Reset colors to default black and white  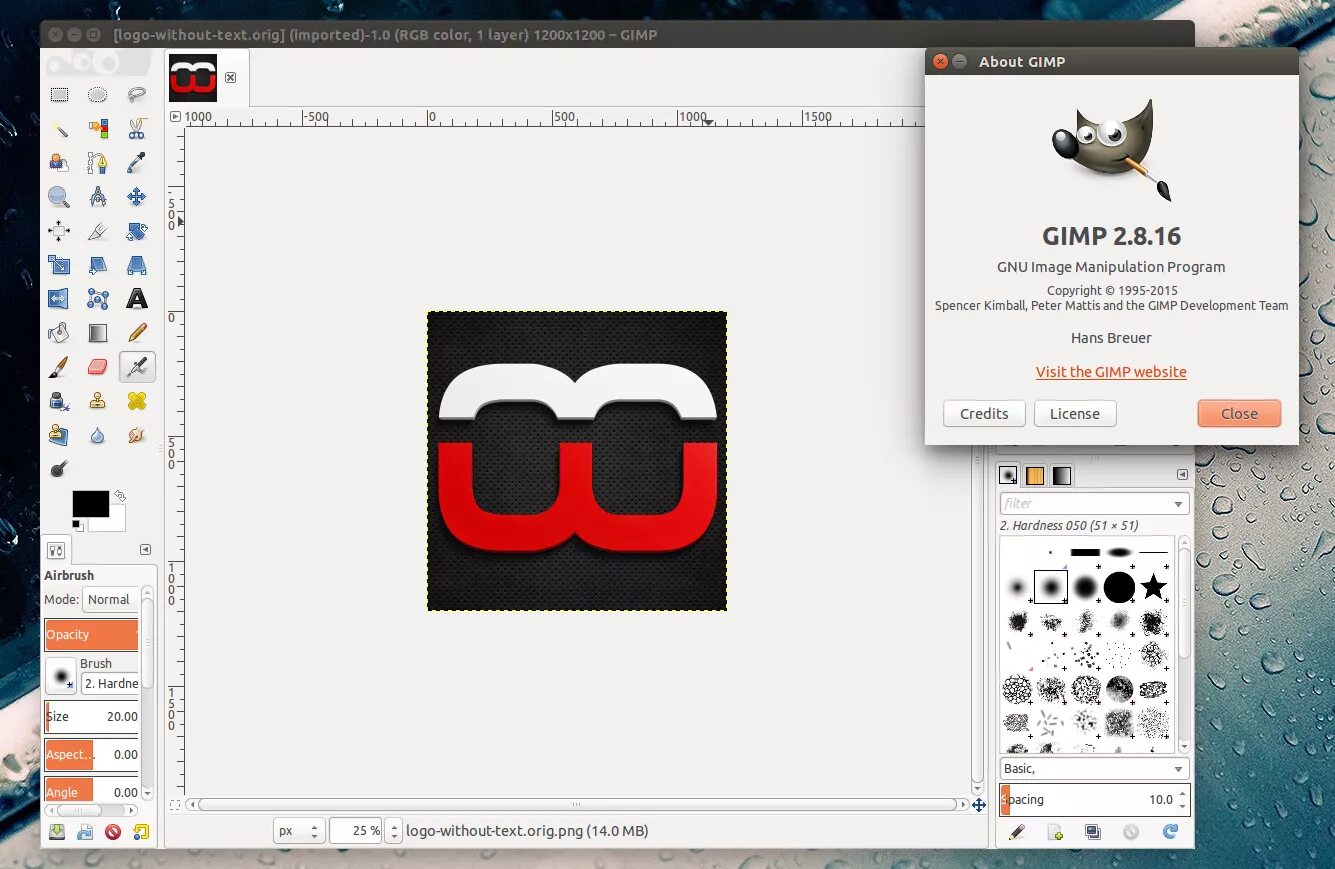[77, 524]
